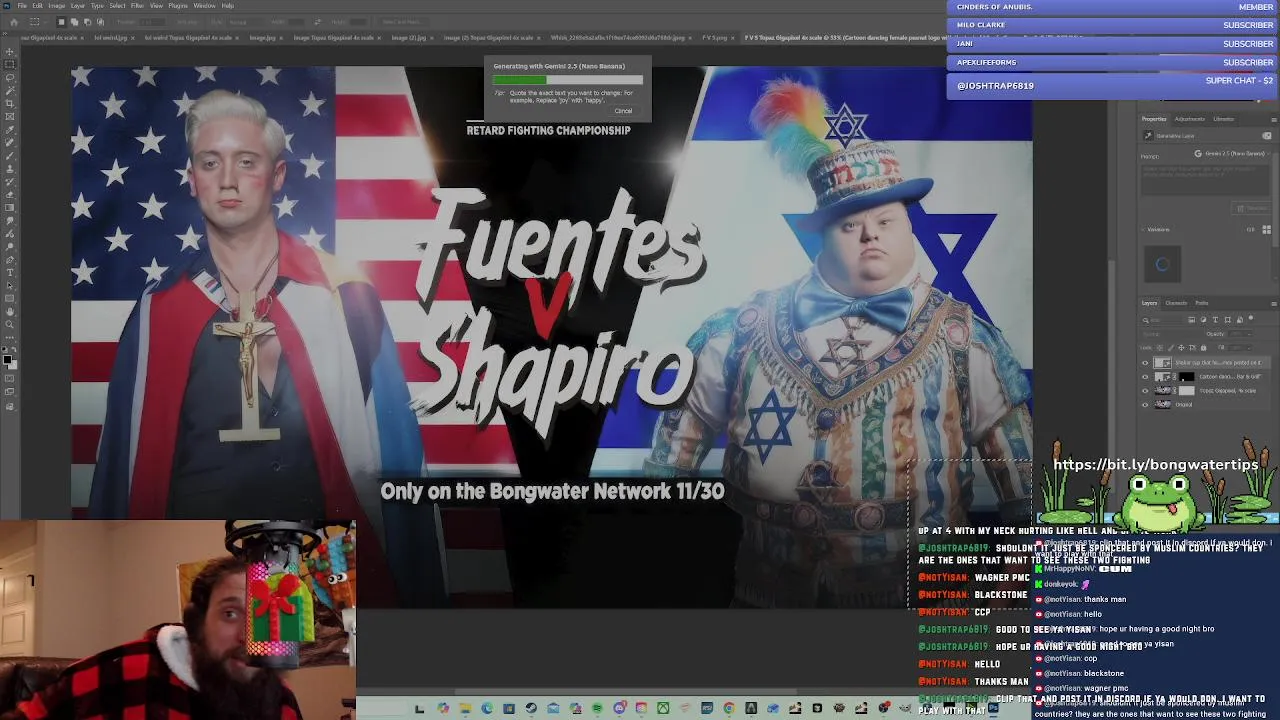Open Chrome from the taskbar

click(729, 708)
